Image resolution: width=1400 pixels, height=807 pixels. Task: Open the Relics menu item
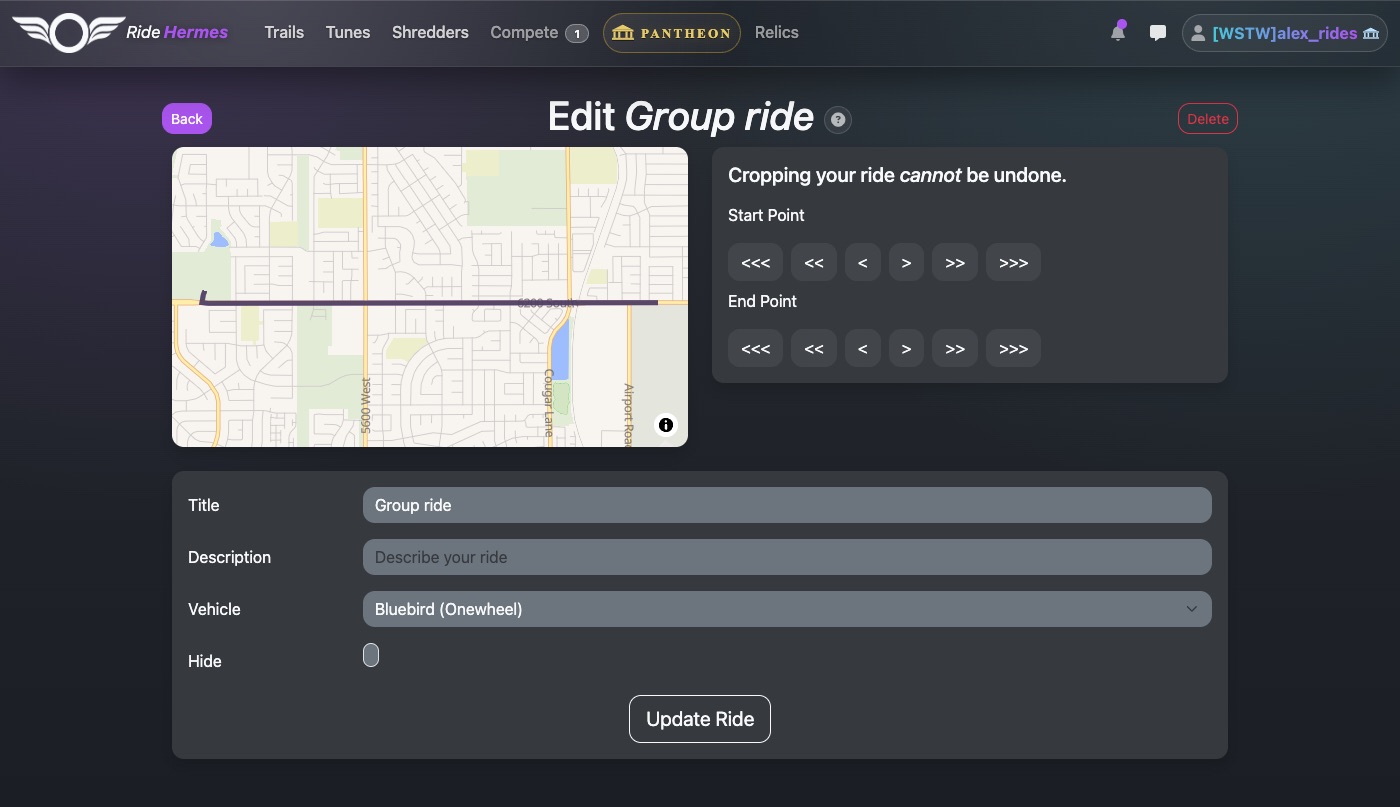[777, 32]
